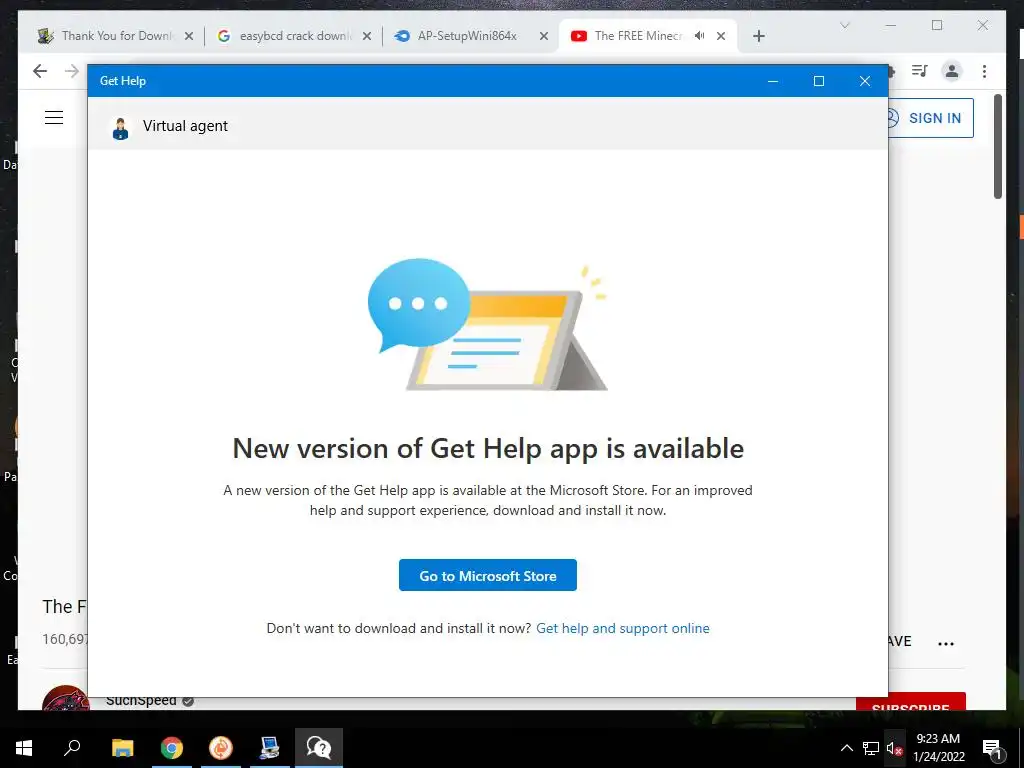Mute audio icon on YouTube tab

[x=699, y=36]
